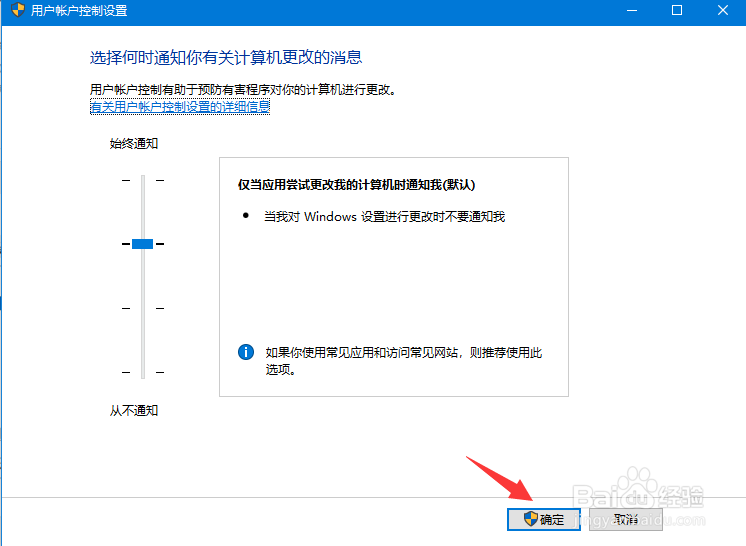Click the 取消 button
746x546 pixels.
pyautogui.click(x=626, y=519)
